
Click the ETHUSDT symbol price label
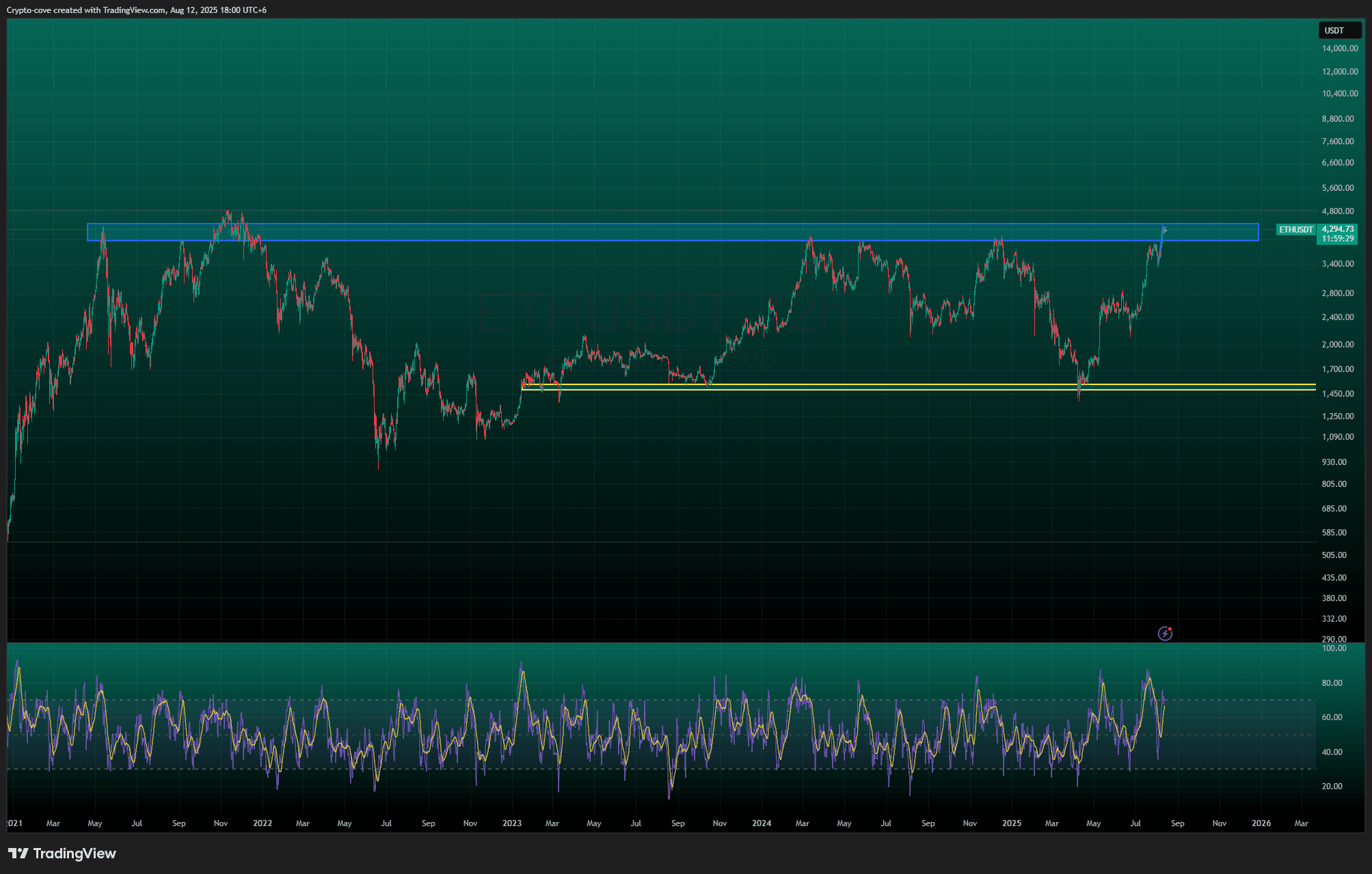1296,230
